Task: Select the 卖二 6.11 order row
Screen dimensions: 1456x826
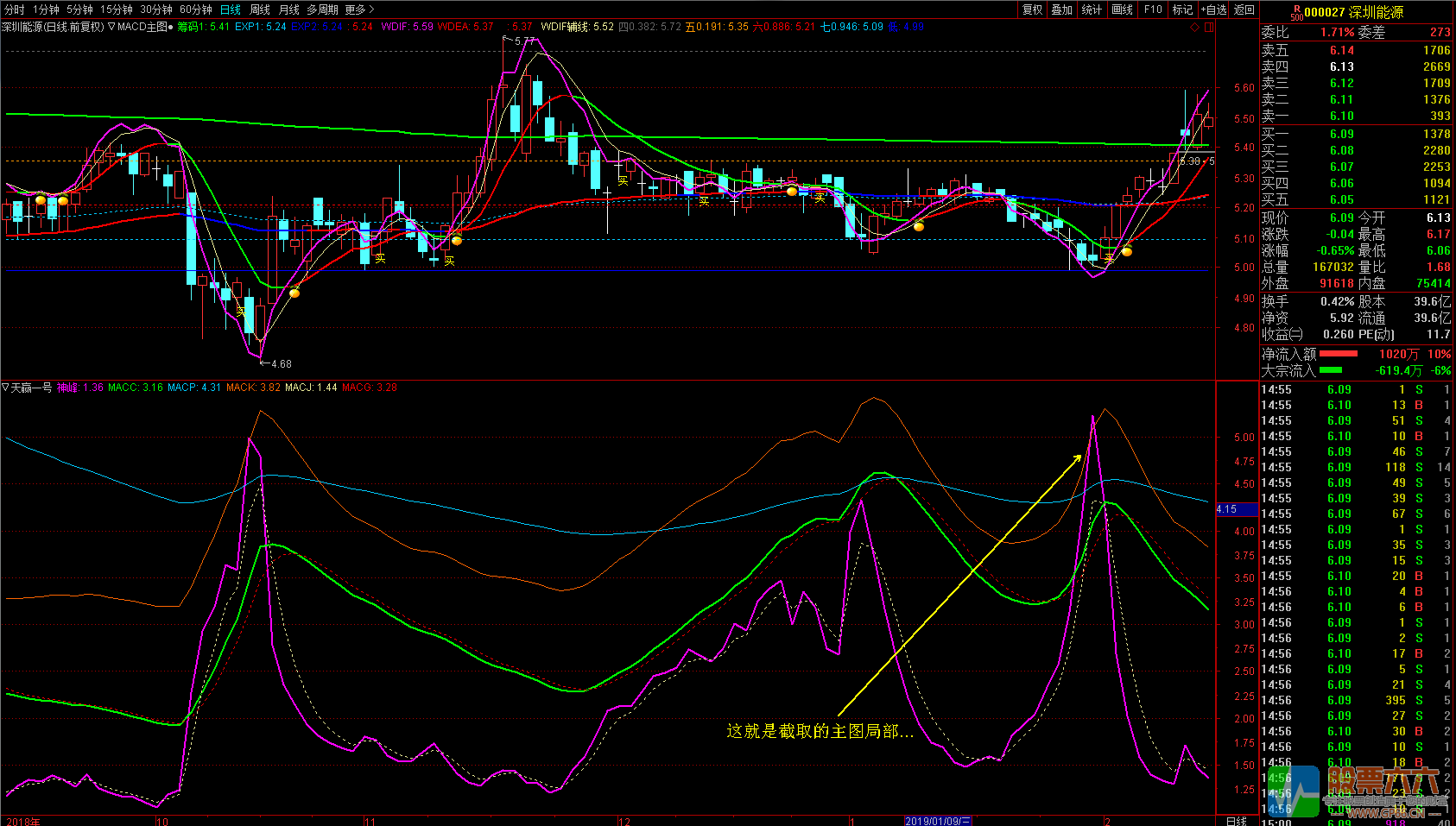Action: (x=1356, y=100)
